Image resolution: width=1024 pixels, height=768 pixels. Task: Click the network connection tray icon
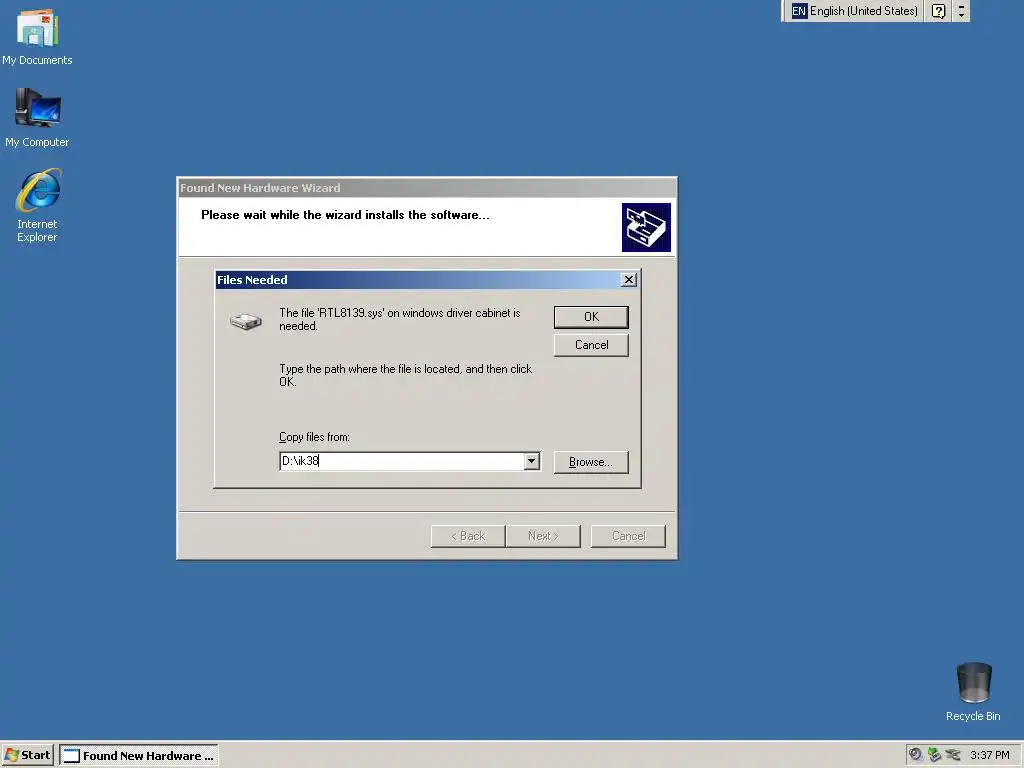pos(953,755)
